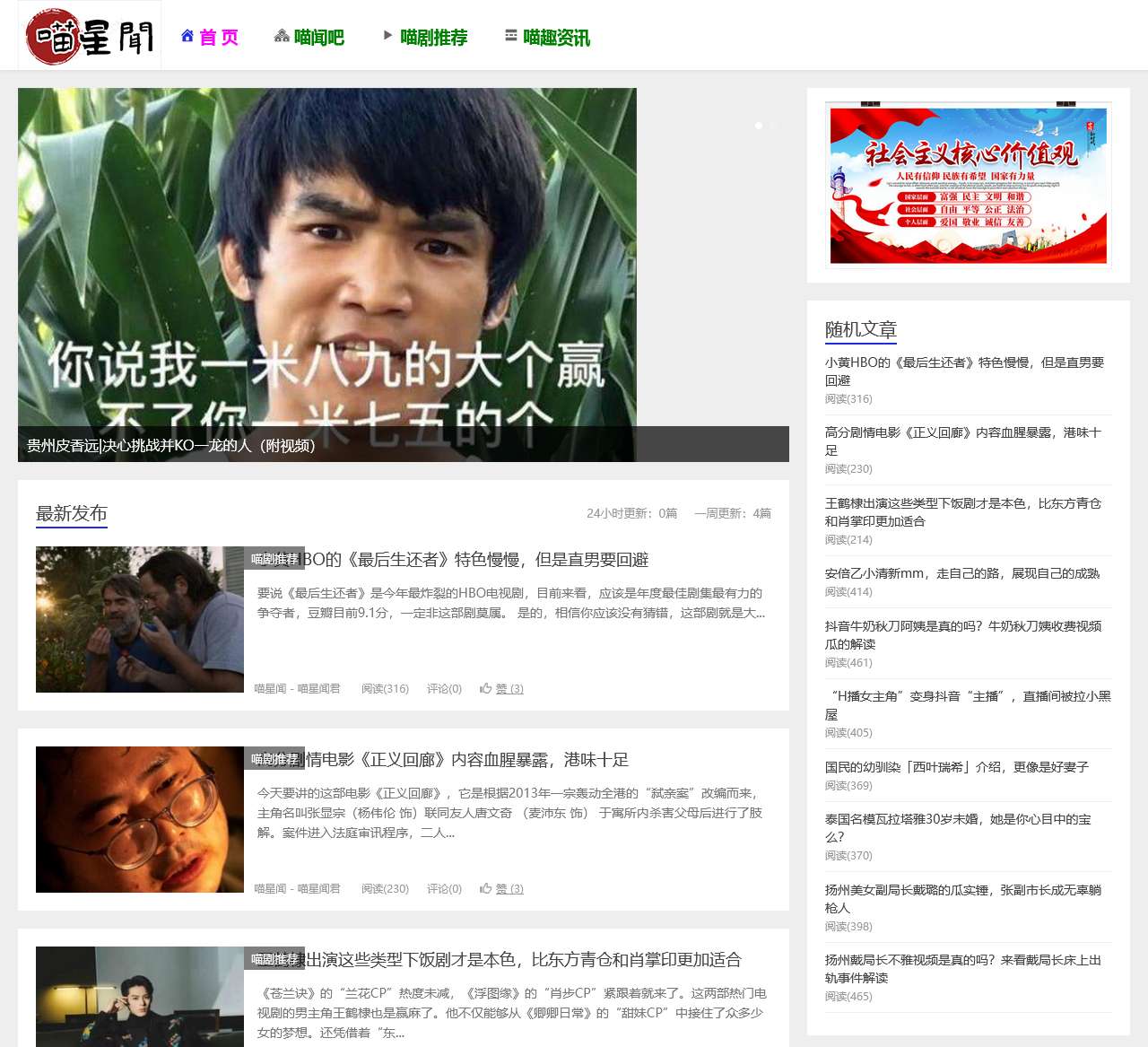Open the 安倍乙小清新mm article link
This screenshot has height=1047, width=1148.
tap(962, 573)
